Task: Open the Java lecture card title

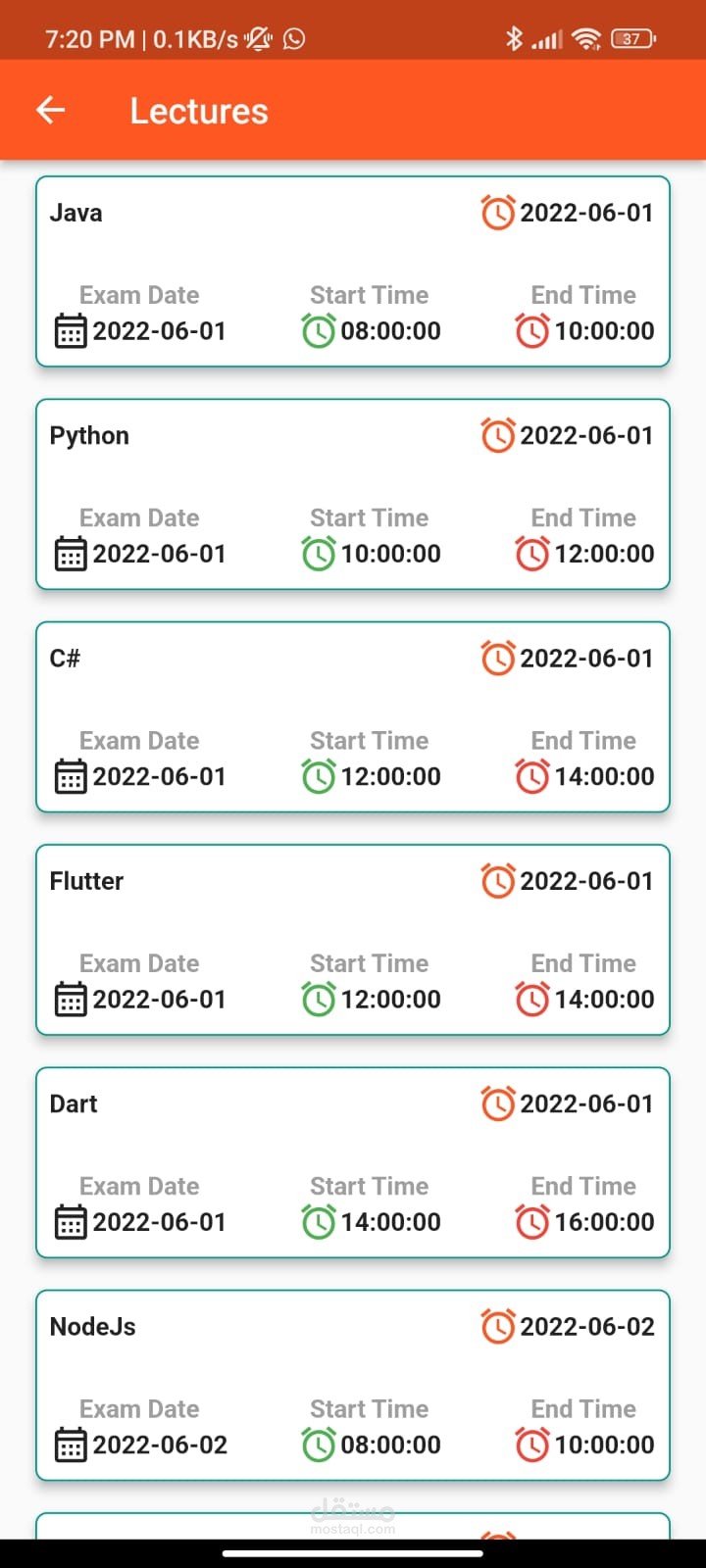Action: pyautogui.click(x=76, y=213)
